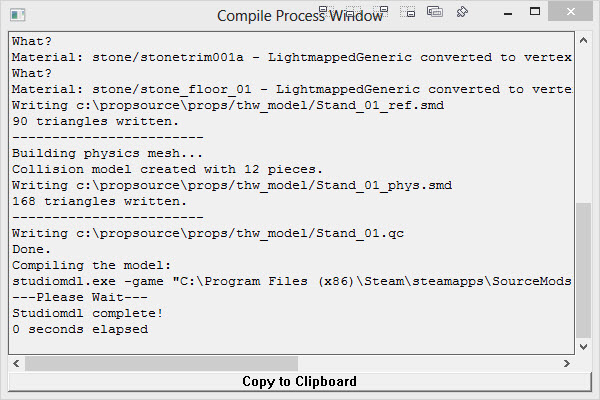Click the empty horizontal scrollbar track right of the thumb
Viewport: 600px width, 400px height.
429,363
